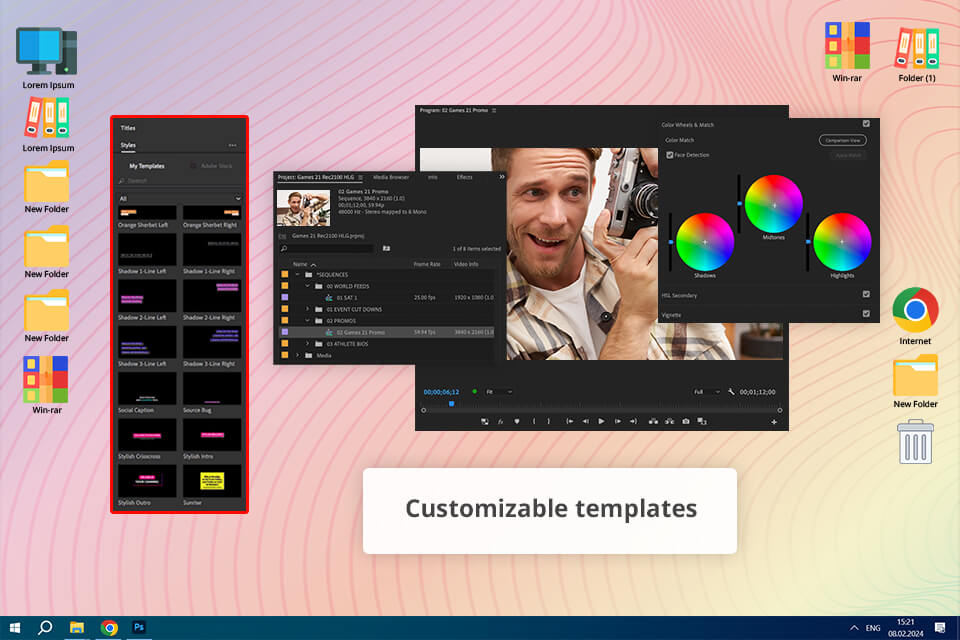Toggle the Vignette checkbox
This screenshot has height=640, width=960.
point(866,314)
